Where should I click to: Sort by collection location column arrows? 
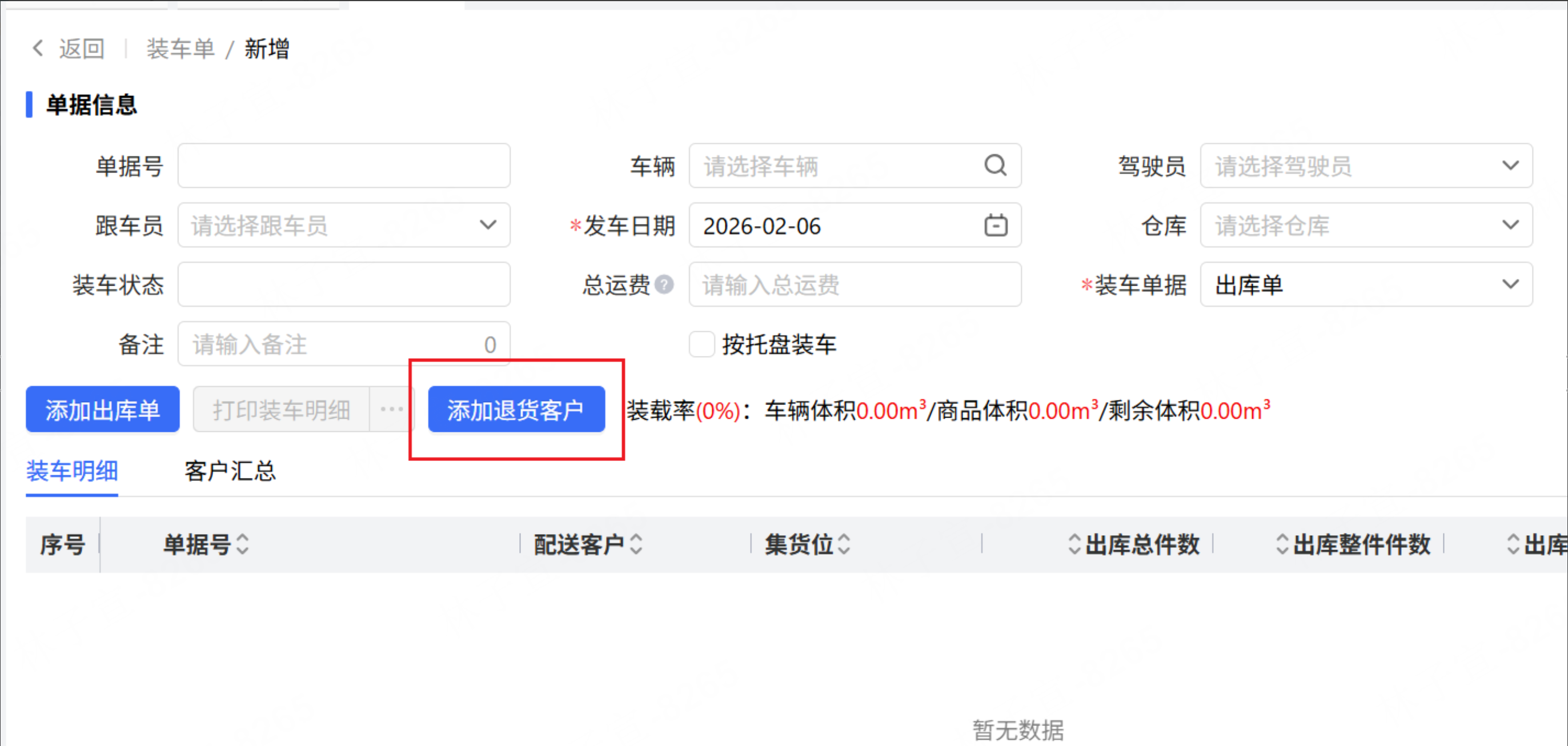pyautogui.click(x=844, y=544)
